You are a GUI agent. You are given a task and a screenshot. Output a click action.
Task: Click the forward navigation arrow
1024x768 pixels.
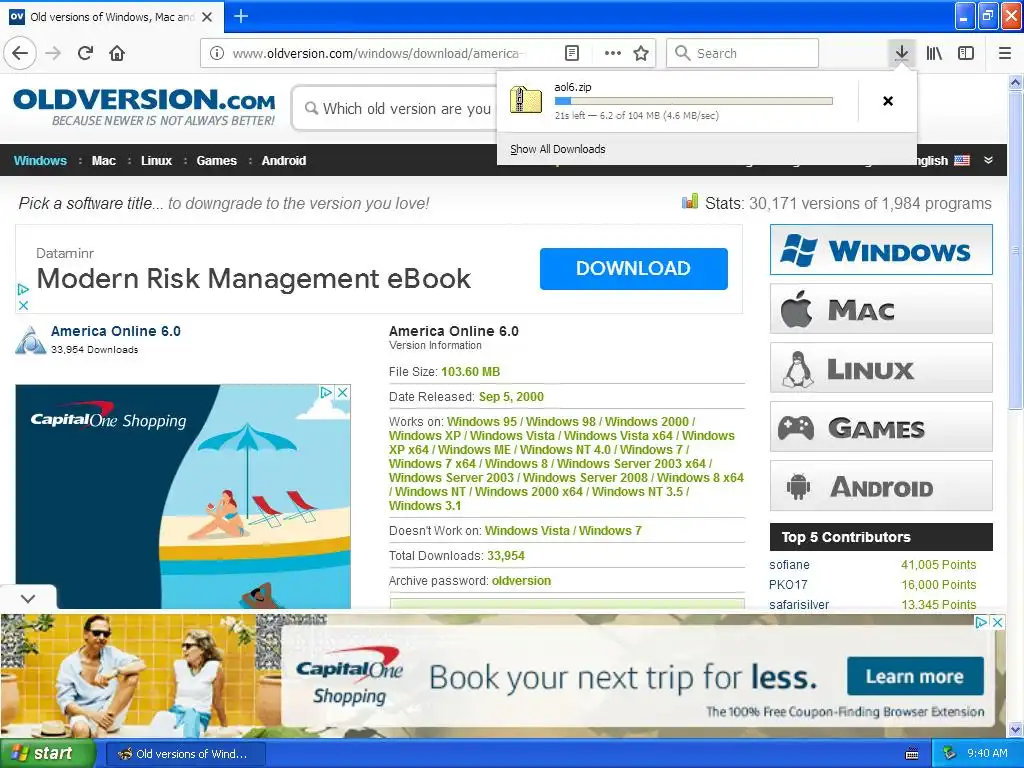(54, 53)
